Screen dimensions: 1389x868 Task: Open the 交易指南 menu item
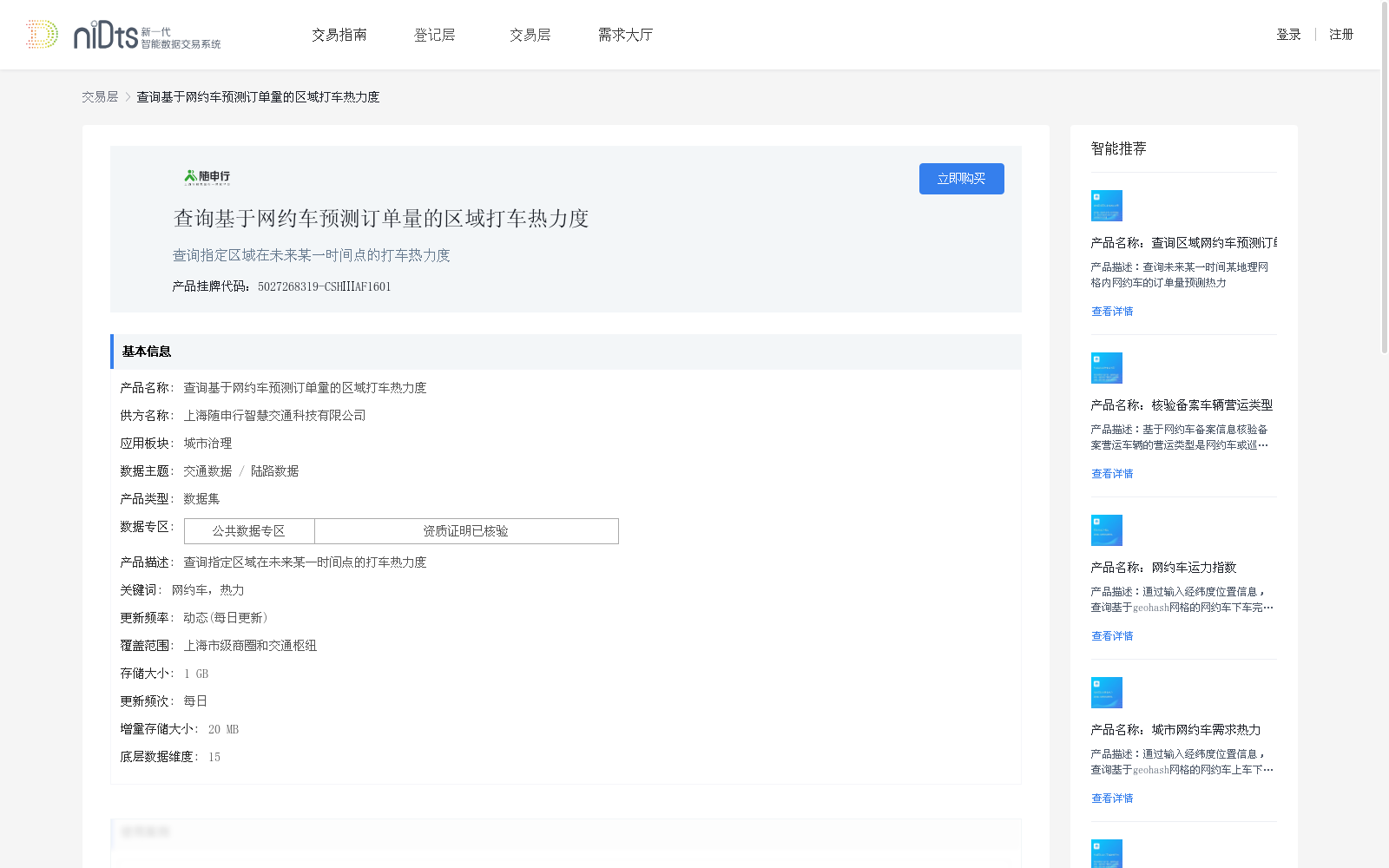[x=339, y=35]
